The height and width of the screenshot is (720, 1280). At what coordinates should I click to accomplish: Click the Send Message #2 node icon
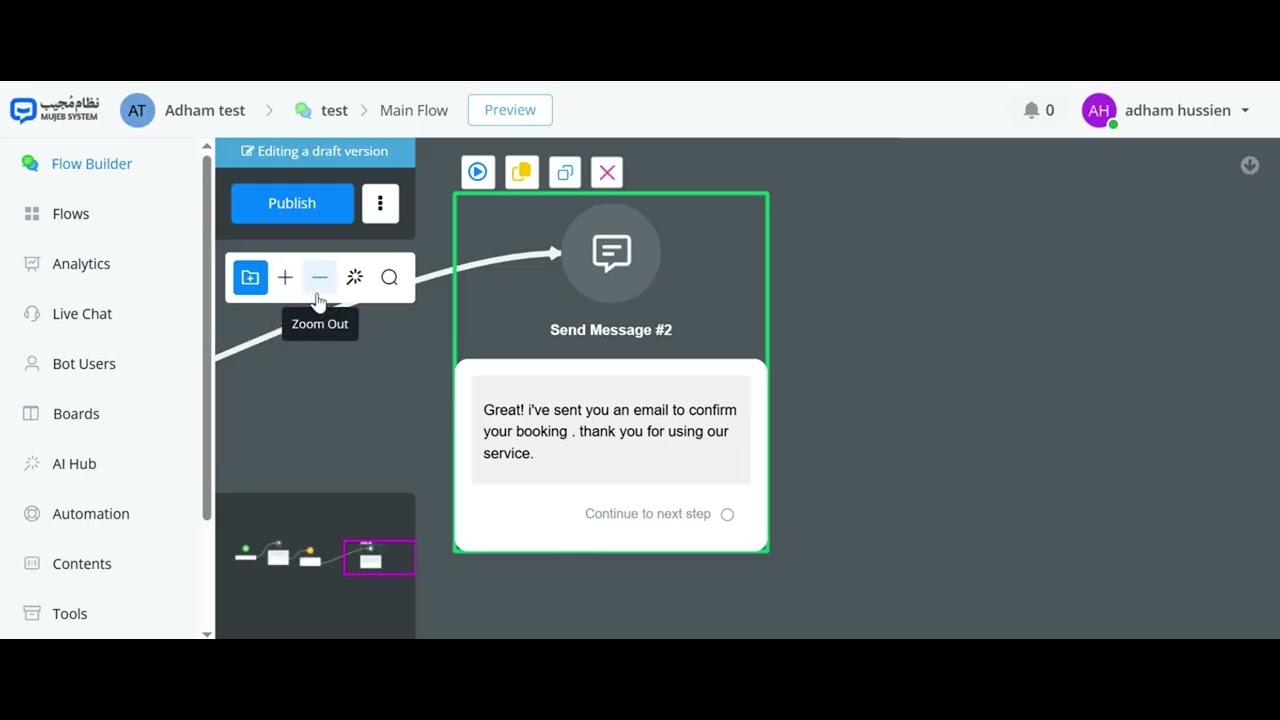click(611, 253)
